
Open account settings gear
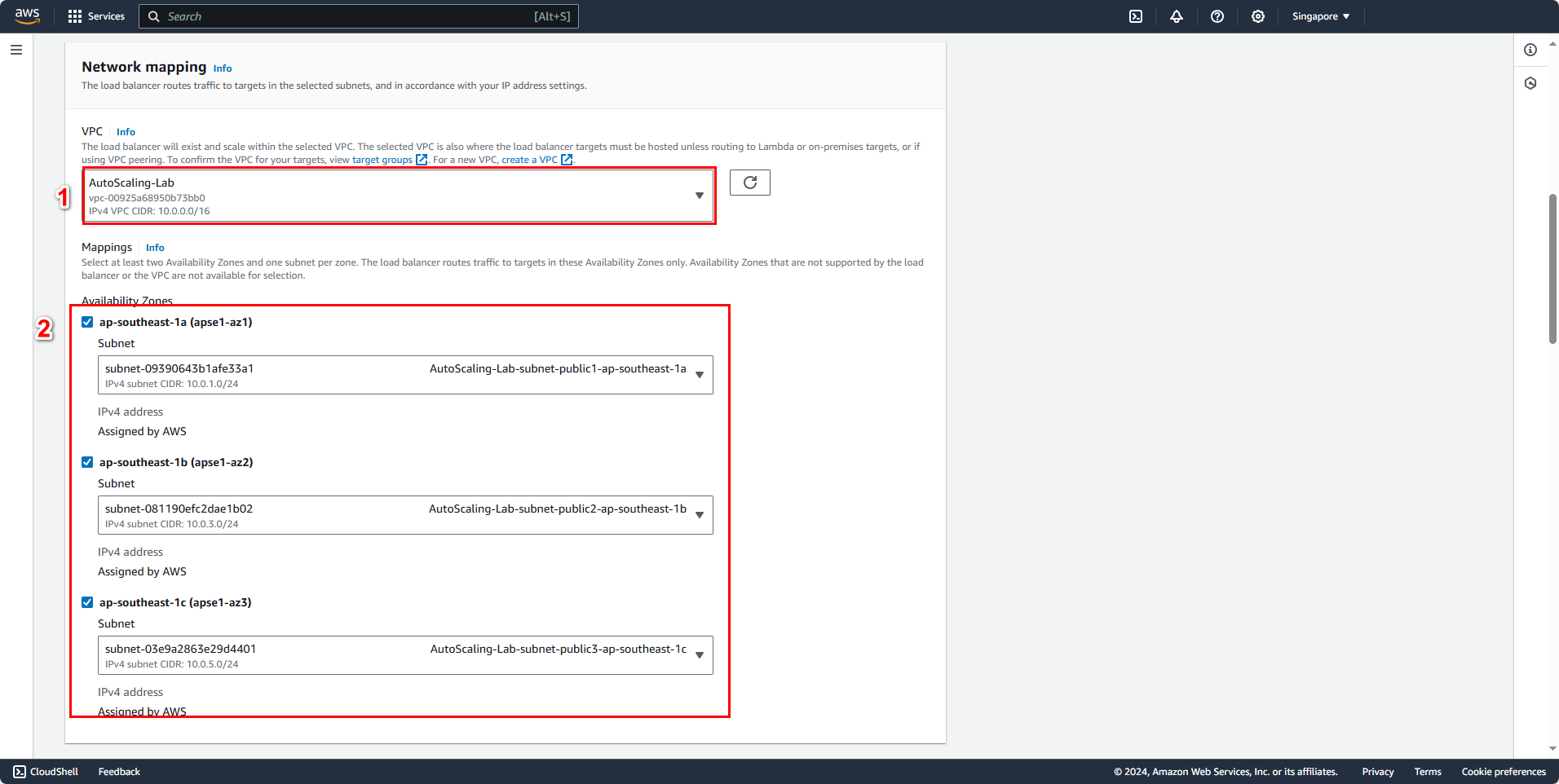tap(1257, 16)
